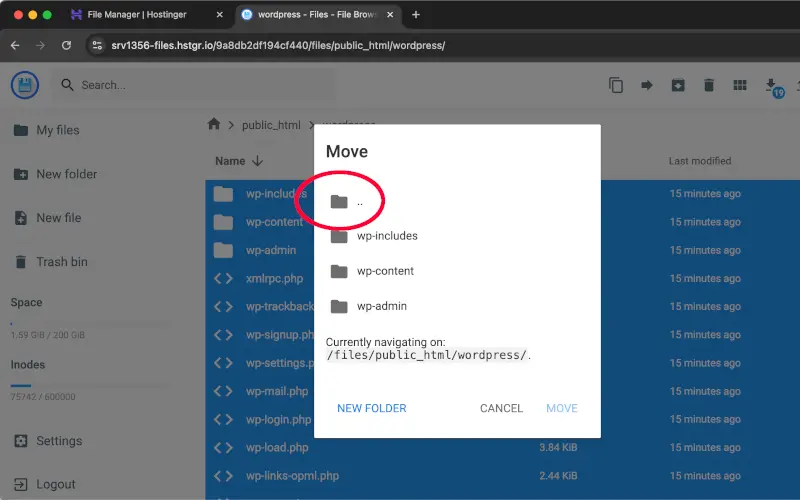Click the archive toolbar icon
Viewport: 800px width, 500px height.
click(678, 85)
